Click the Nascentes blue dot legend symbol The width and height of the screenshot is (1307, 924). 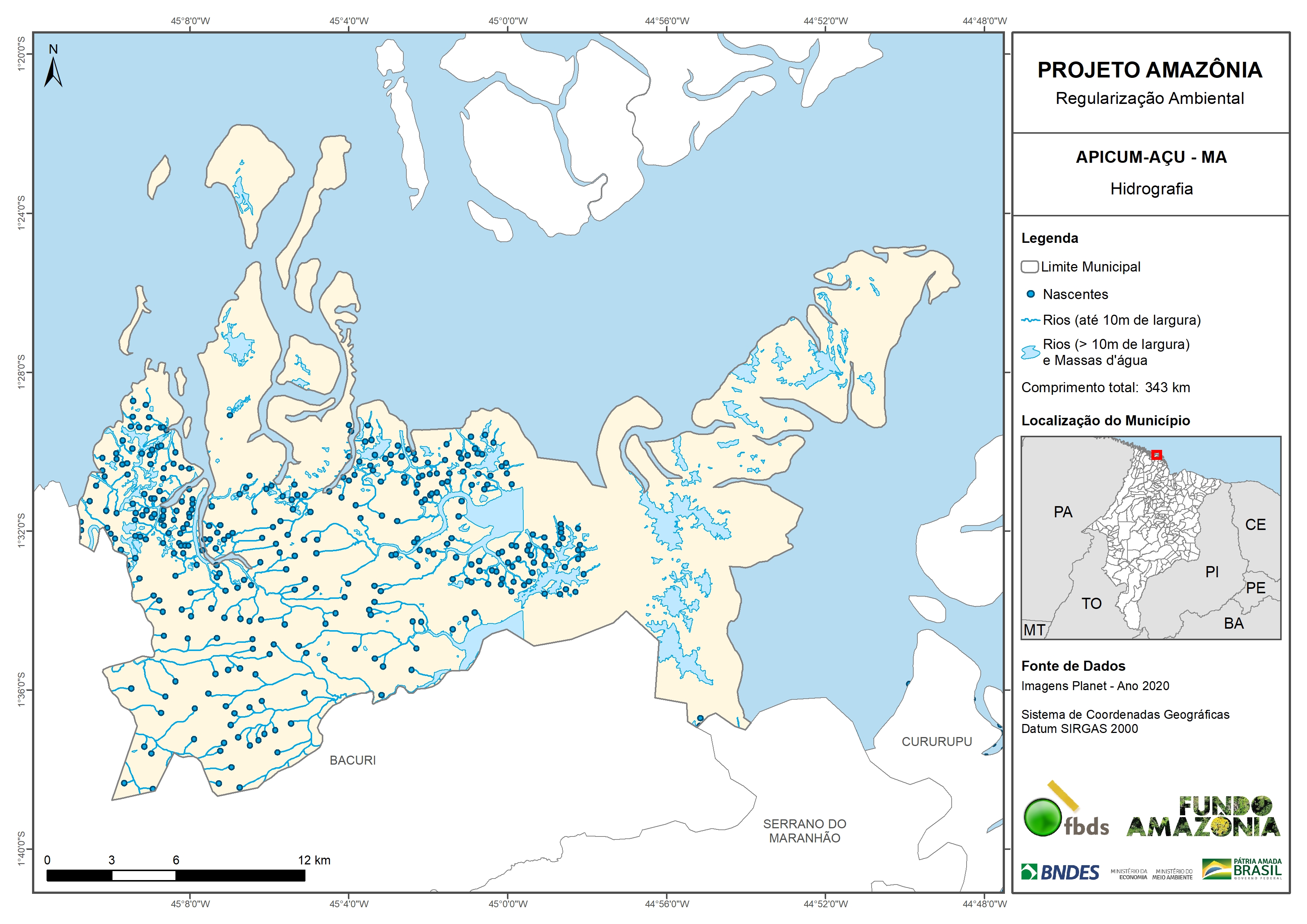click(1030, 294)
